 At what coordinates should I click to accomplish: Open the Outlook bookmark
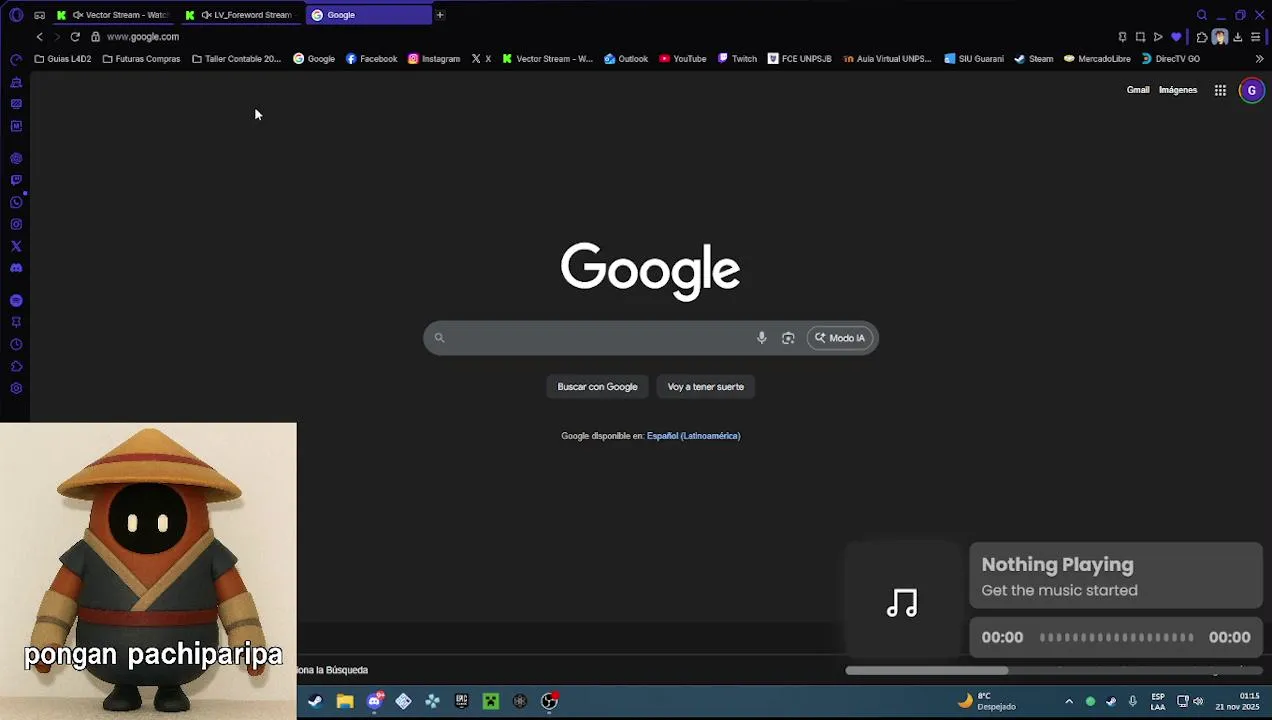tap(626, 59)
